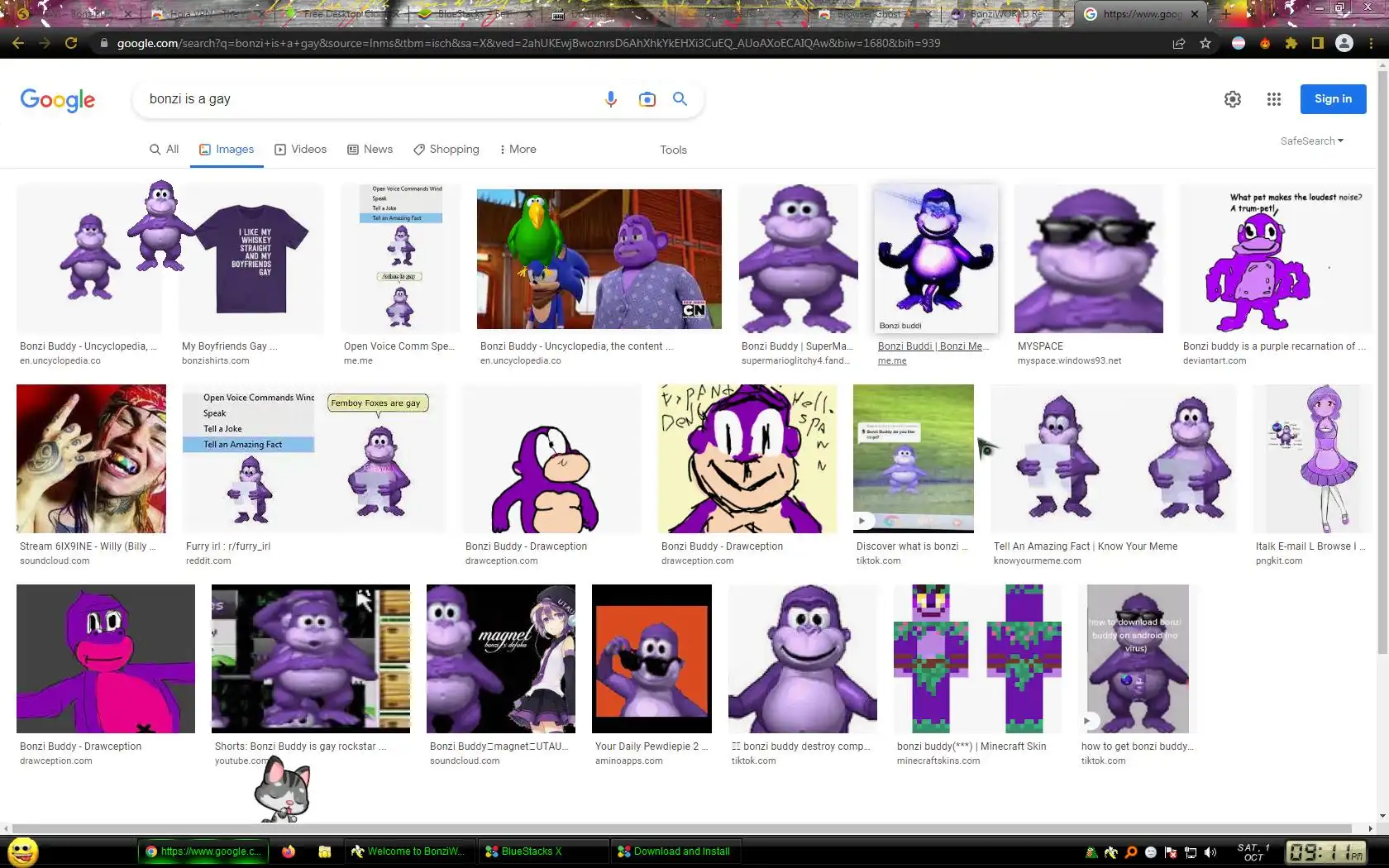
Task: Share this page from address bar
Action: point(1179,43)
